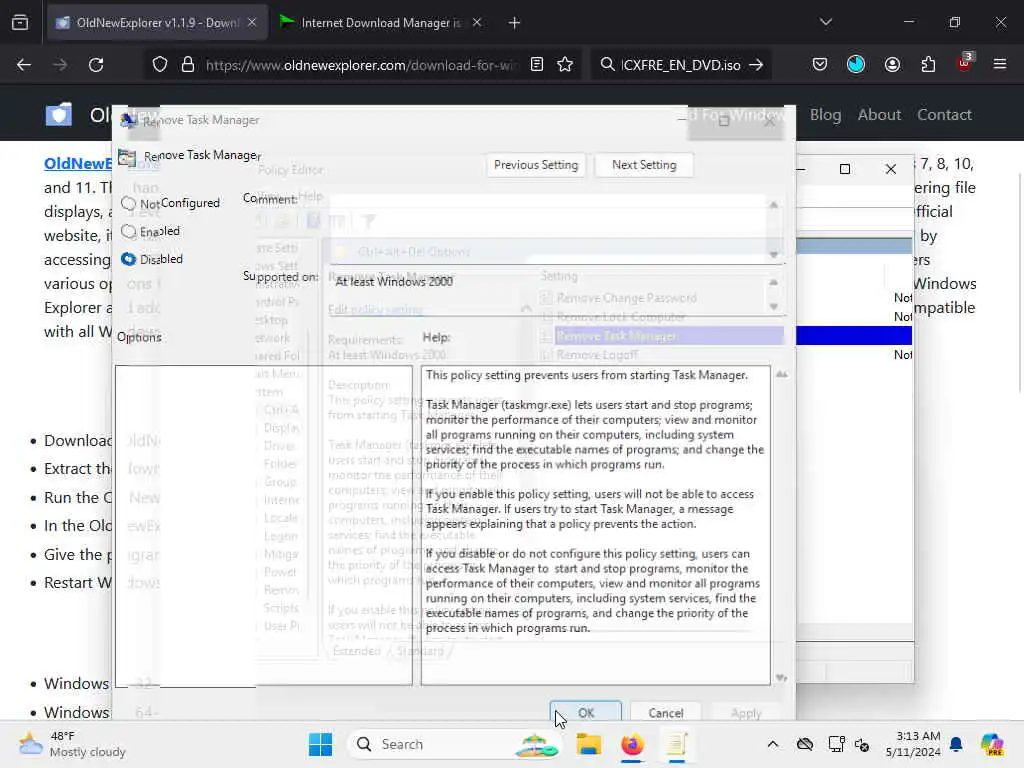Open the Contact page link

pos(944,115)
